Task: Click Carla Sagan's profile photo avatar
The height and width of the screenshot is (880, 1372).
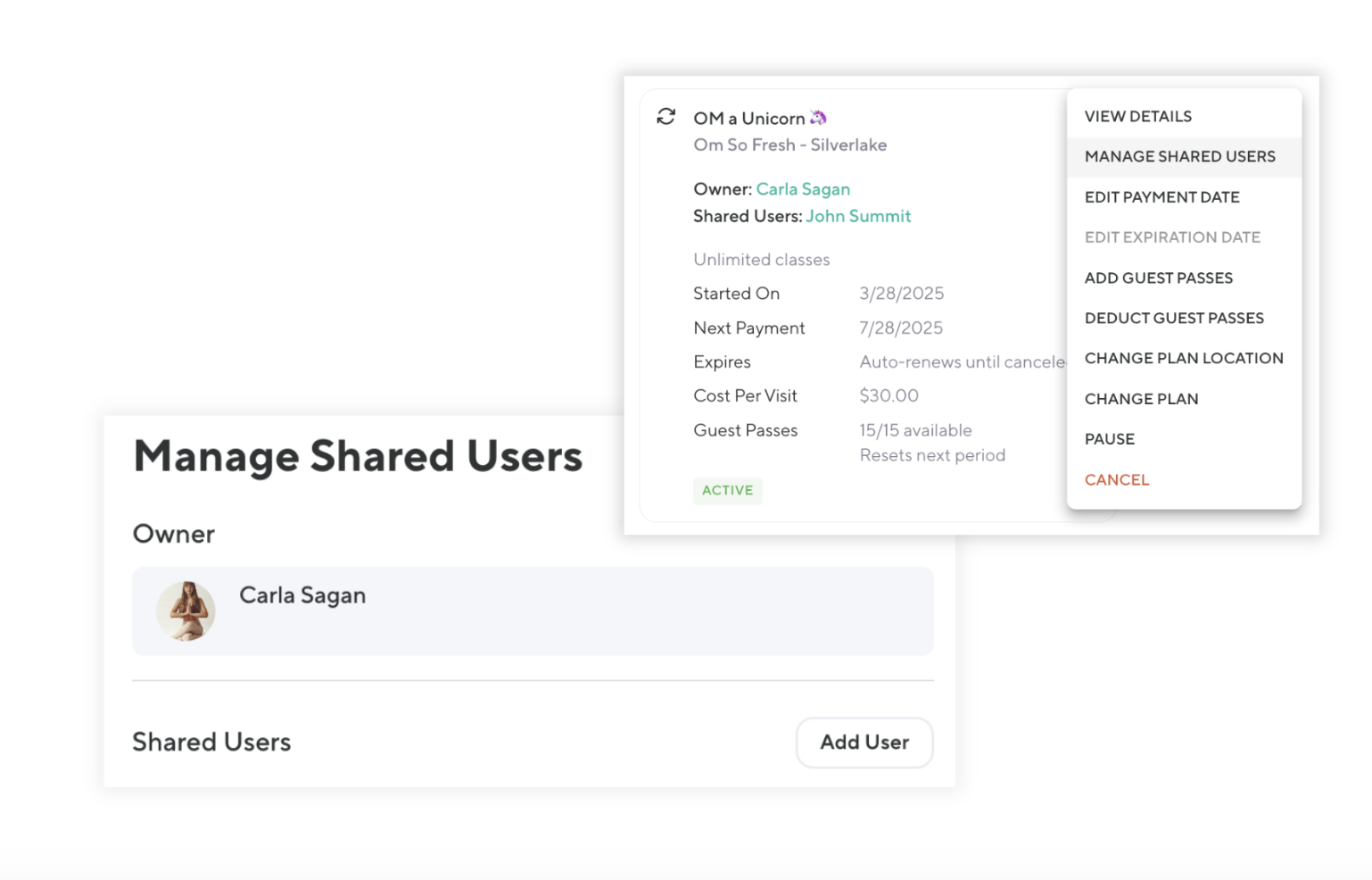Action: point(186,611)
